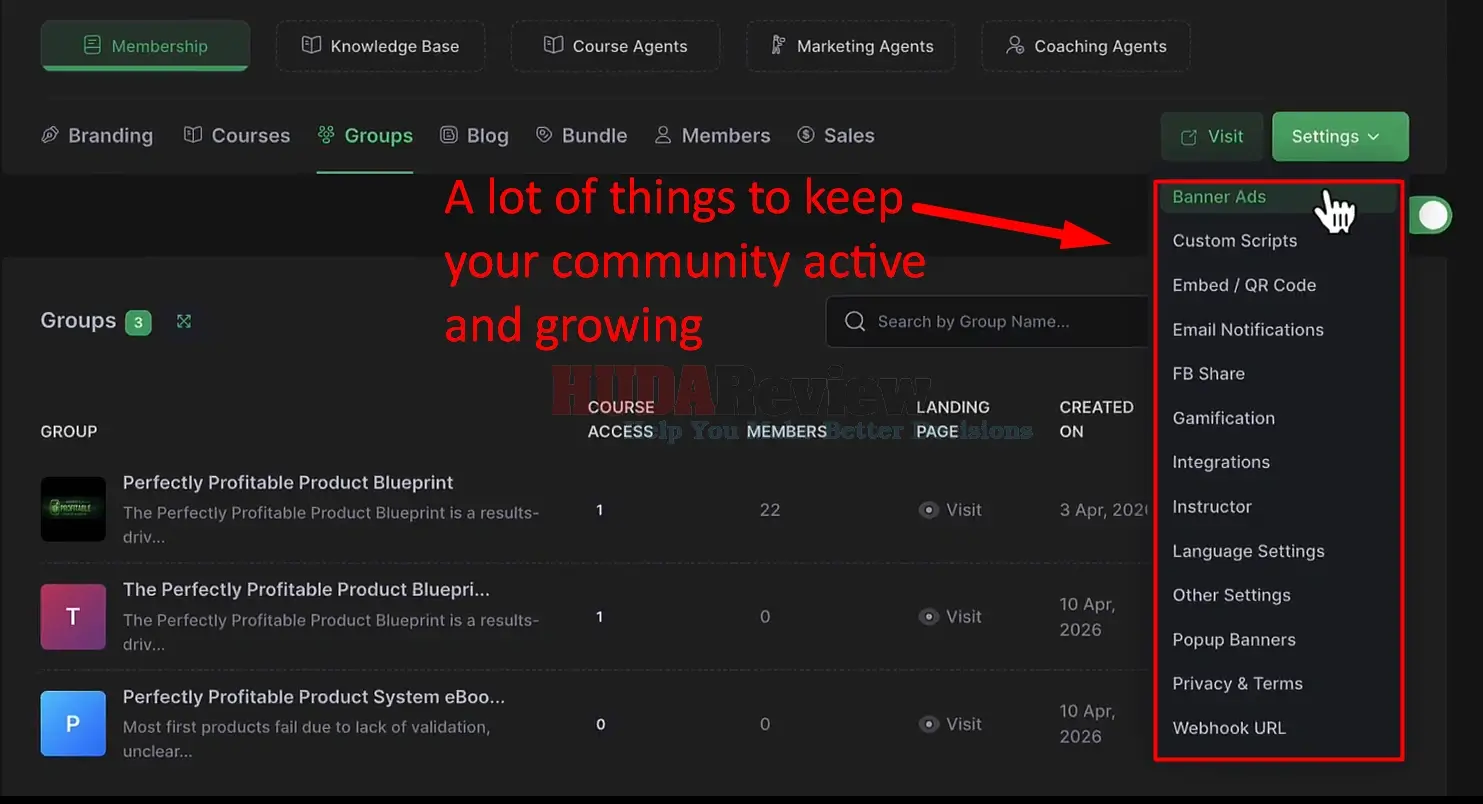Visit landing page of the purple T group
Screen dimensions: 1483x804
[x=950, y=617]
